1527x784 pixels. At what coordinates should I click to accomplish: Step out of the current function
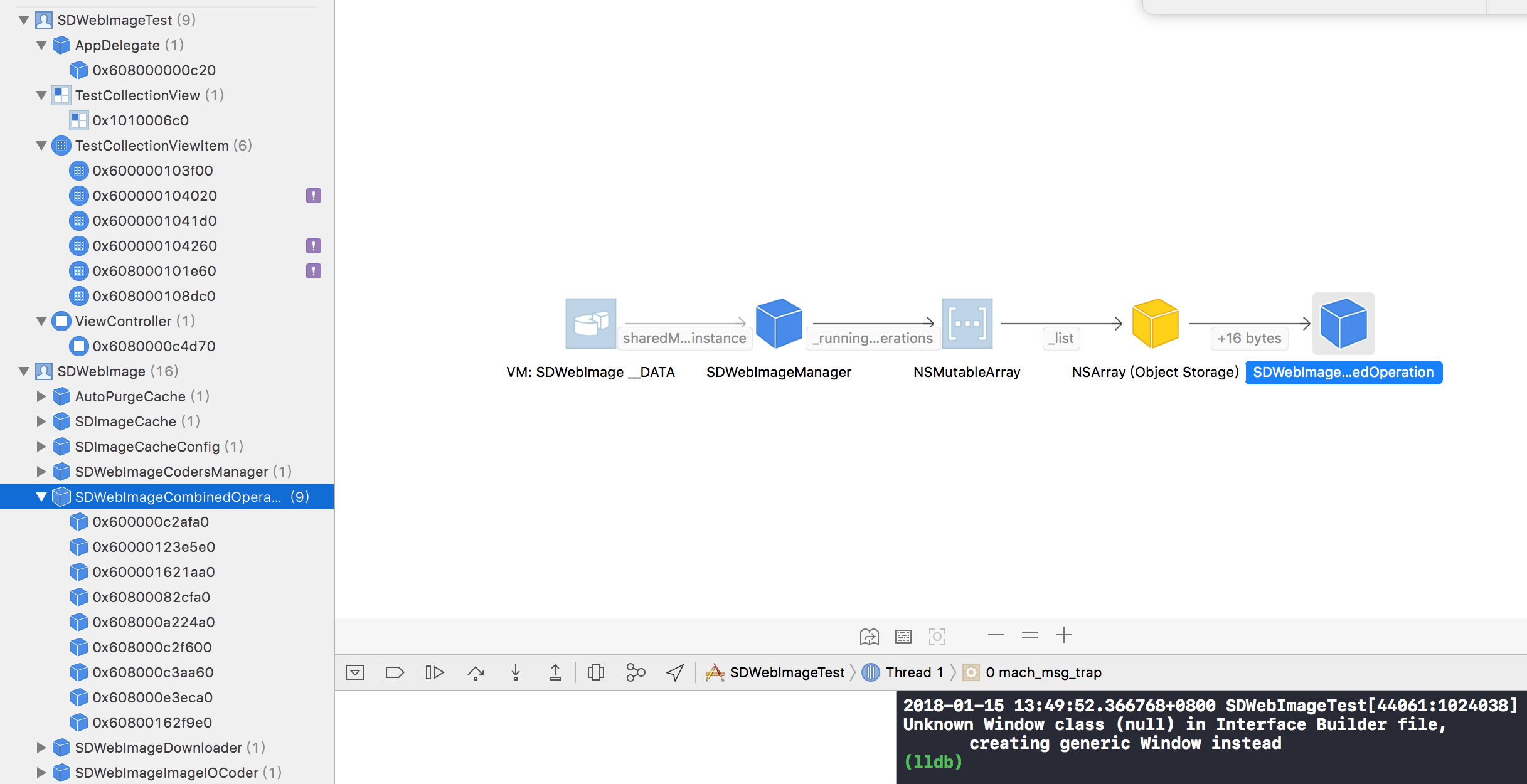(x=556, y=672)
